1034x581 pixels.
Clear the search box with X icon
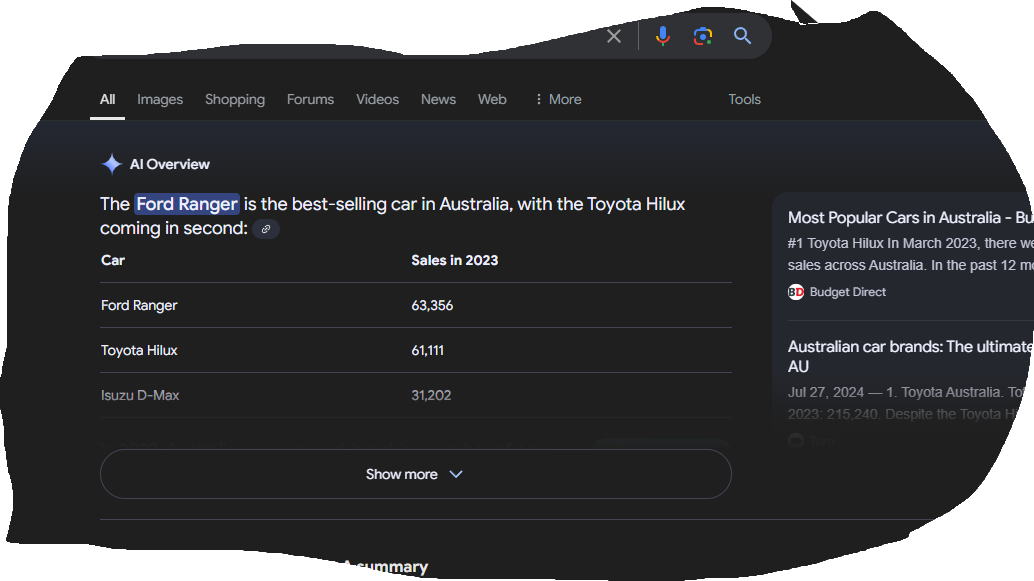click(x=614, y=36)
